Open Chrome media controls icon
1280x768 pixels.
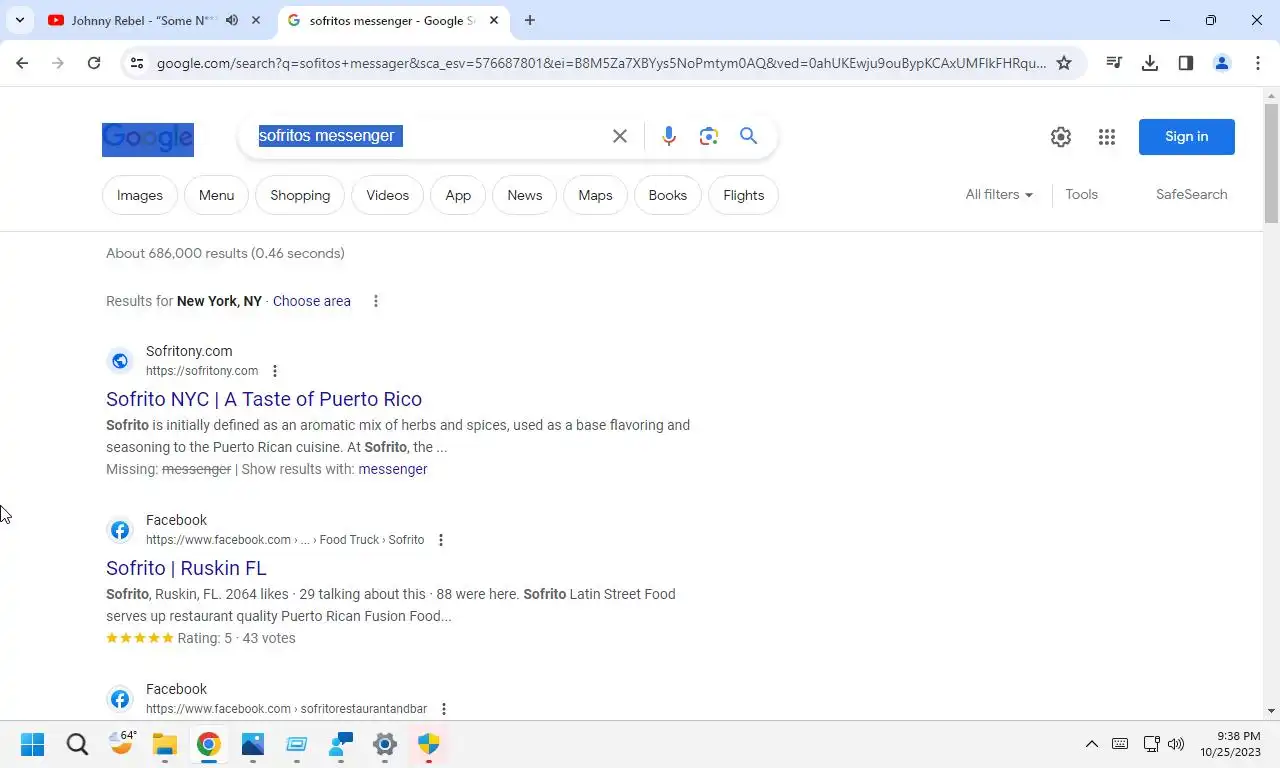pos(1114,63)
